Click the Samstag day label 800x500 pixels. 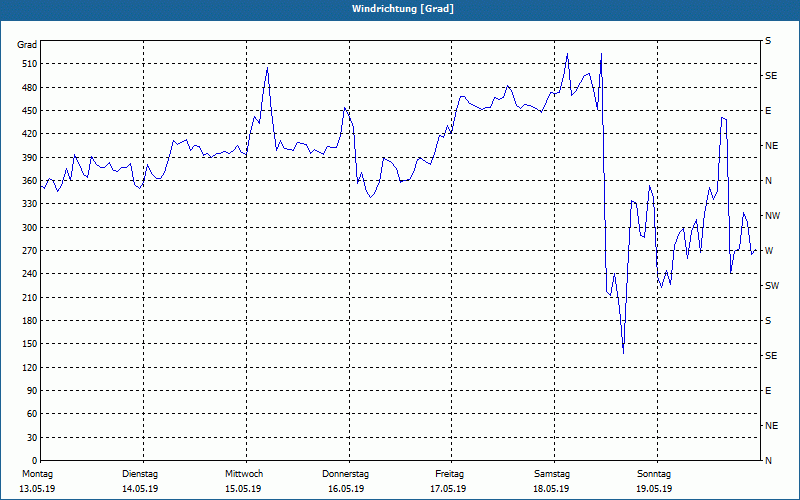coord(552,474)
